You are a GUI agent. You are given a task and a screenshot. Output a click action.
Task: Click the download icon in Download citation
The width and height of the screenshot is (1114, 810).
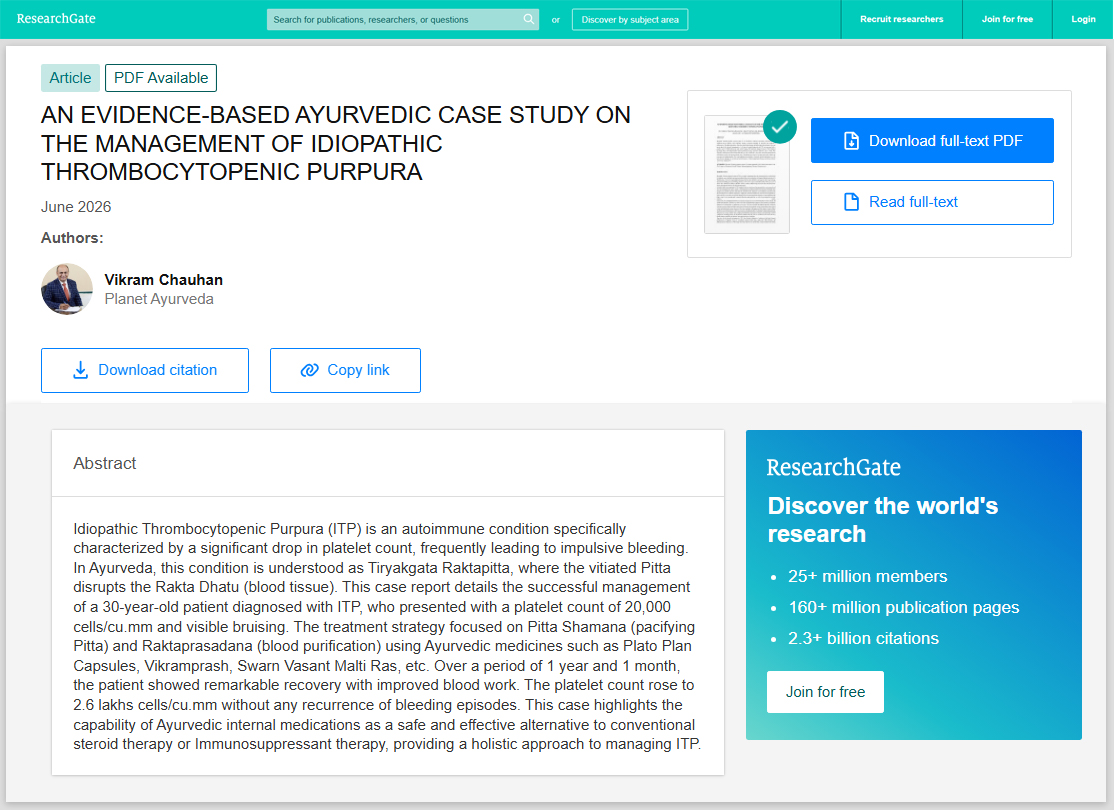(x=81, y=370)
